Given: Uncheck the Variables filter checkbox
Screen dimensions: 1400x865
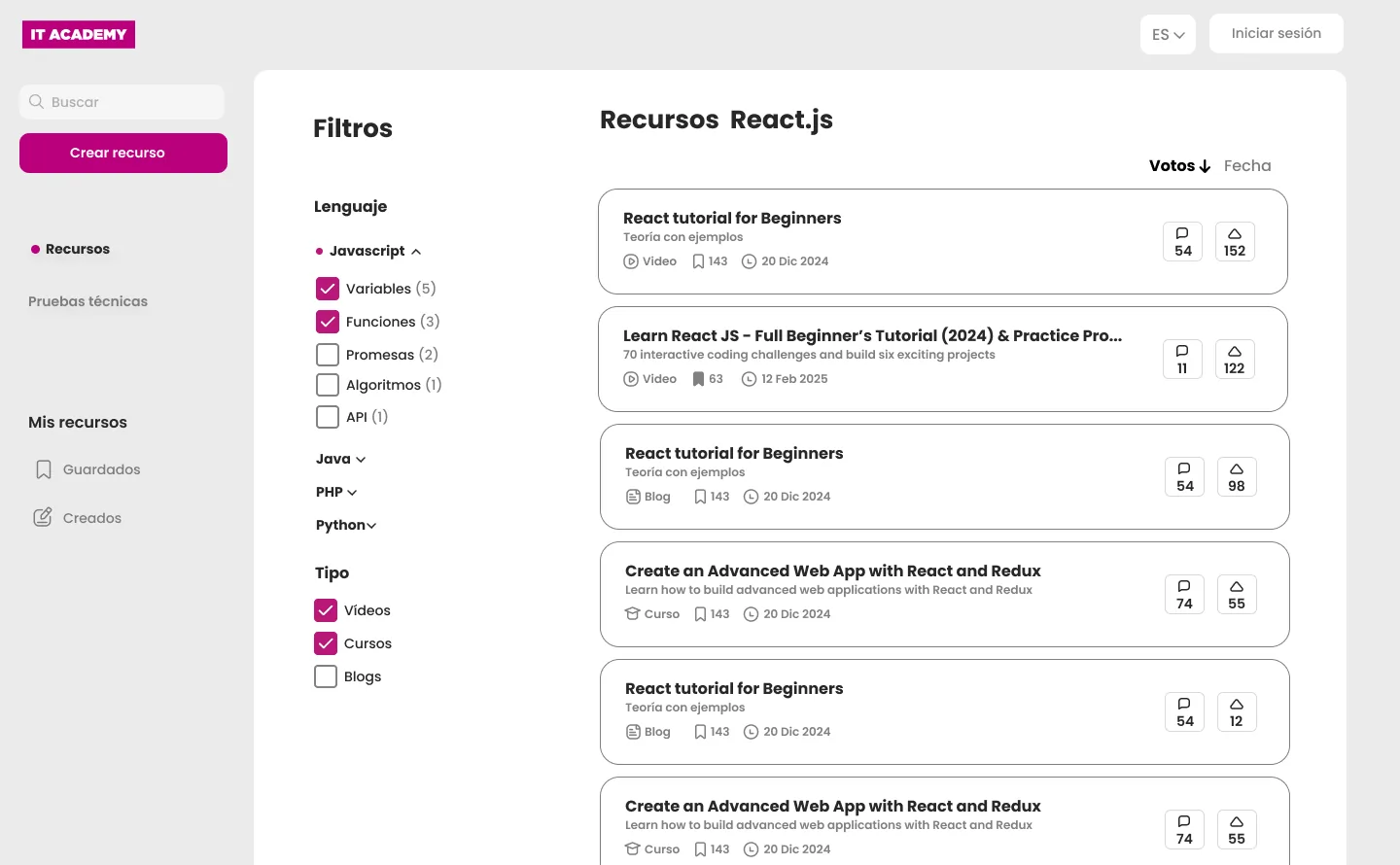Looking at the screenshot, I should tap(328, 288).
